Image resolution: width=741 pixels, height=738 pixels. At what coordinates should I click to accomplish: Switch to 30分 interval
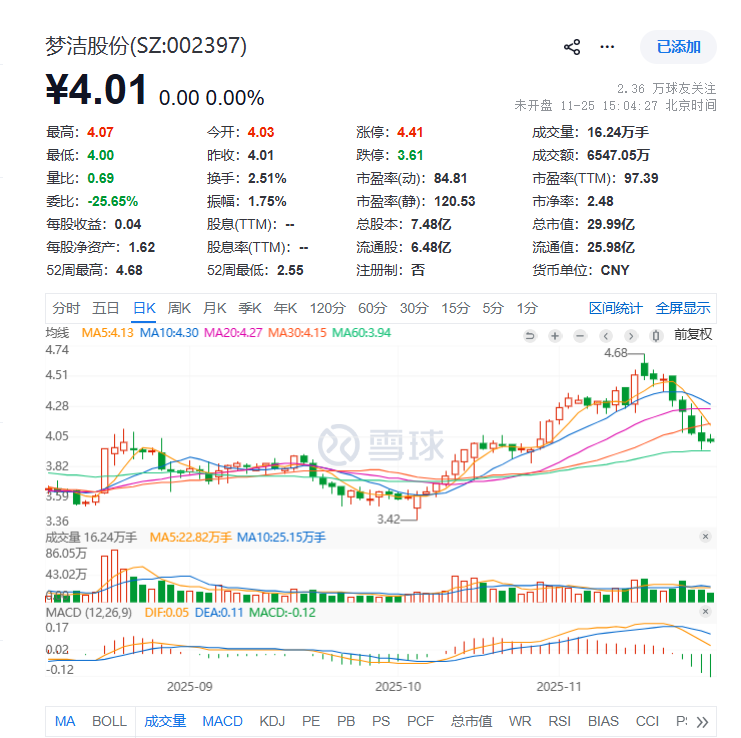414,308
